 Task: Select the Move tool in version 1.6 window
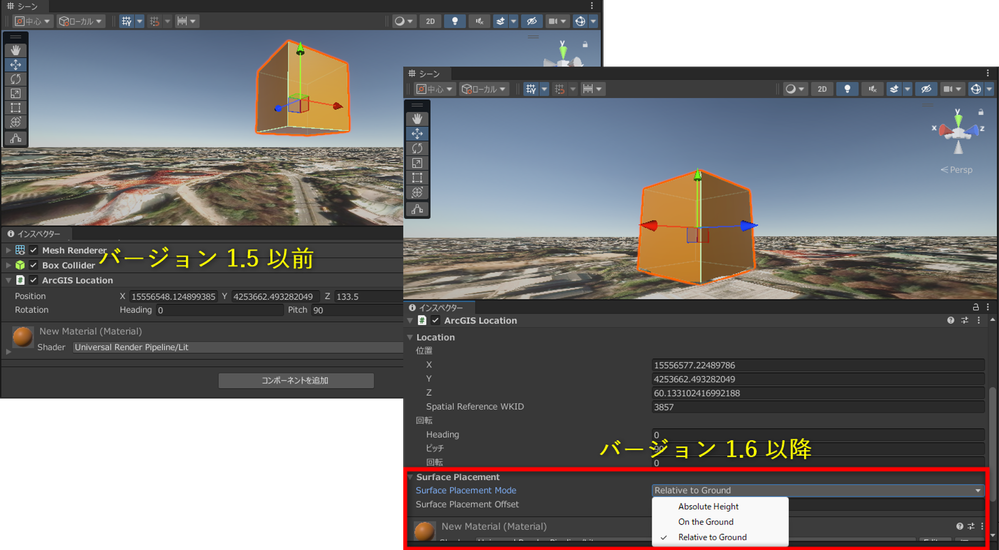[417, 133]
